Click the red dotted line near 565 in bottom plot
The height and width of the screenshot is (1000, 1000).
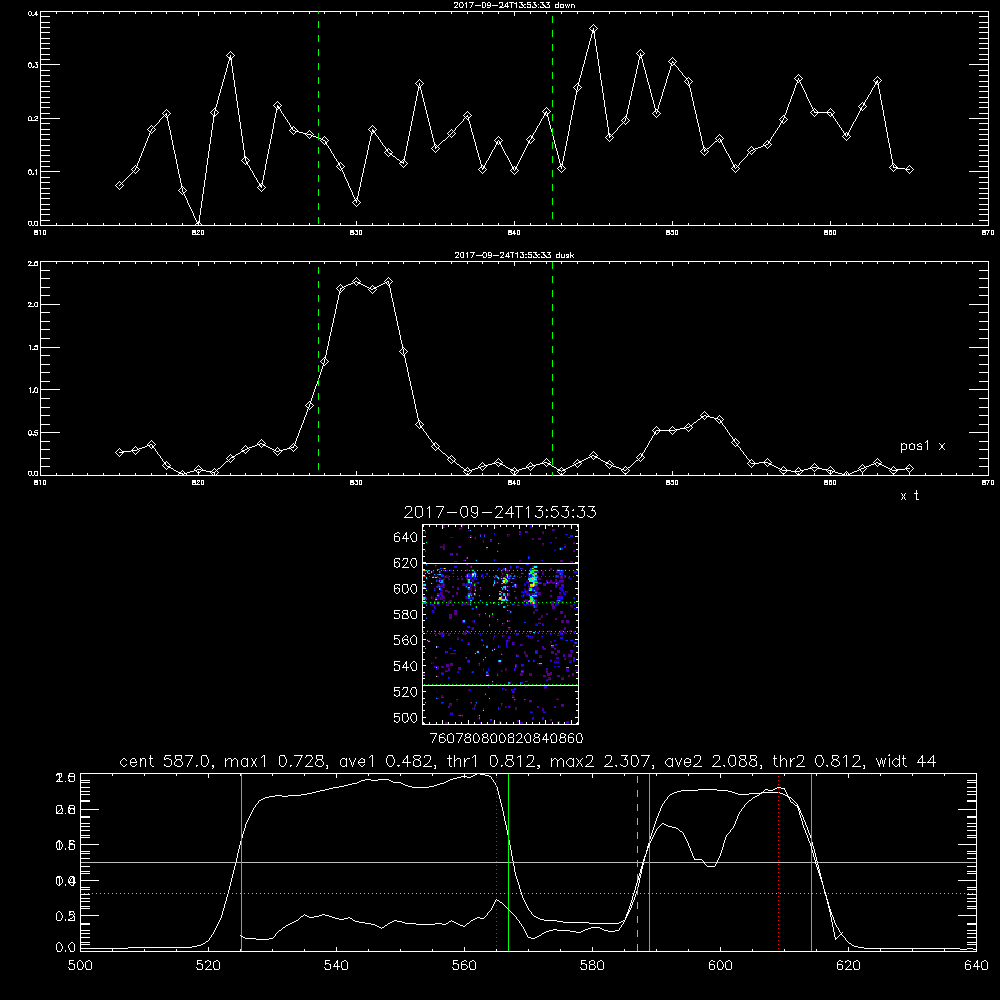click(x=497, y=862)
